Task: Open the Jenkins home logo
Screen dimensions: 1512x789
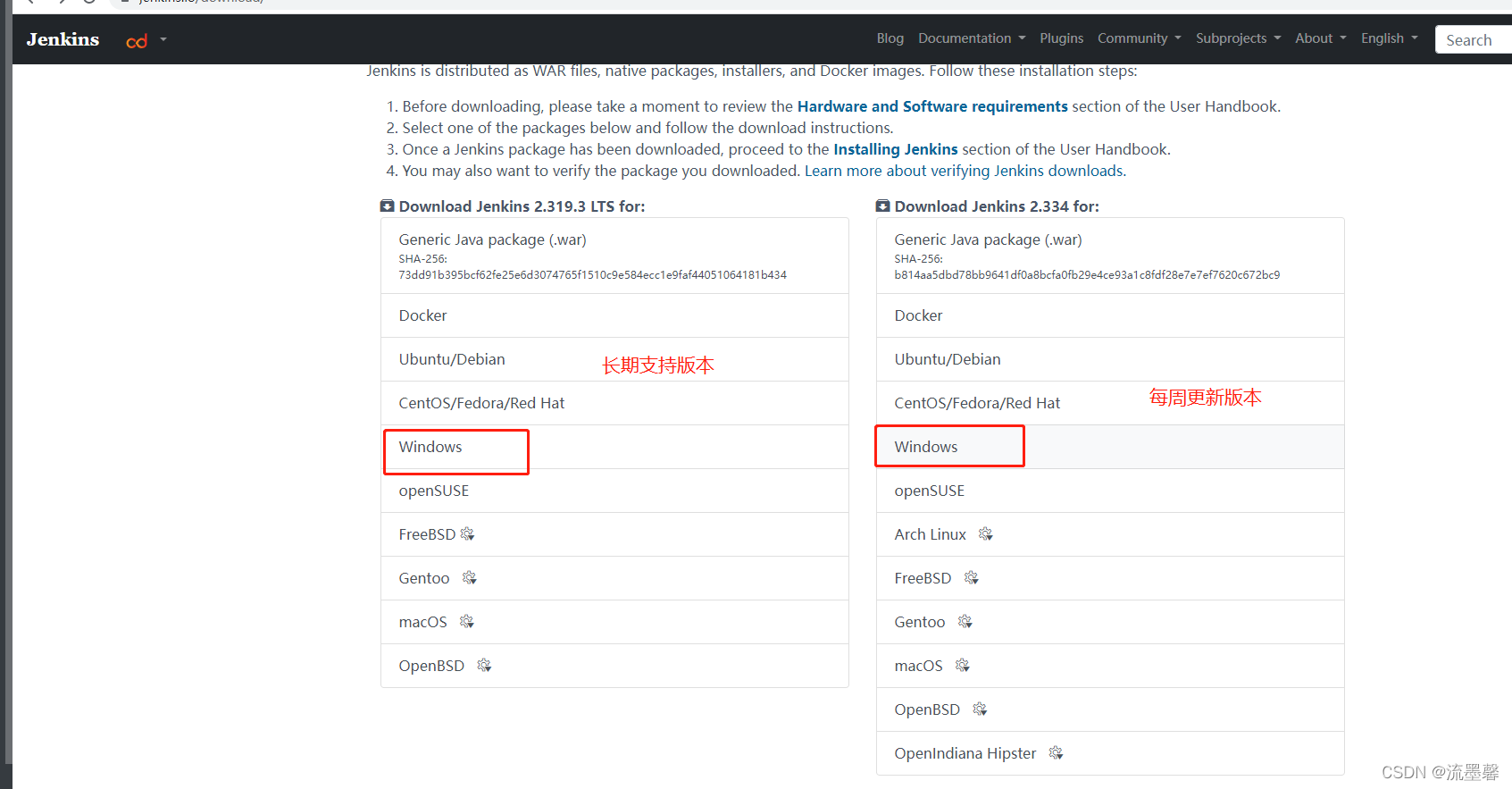Action: pos(63,39)
